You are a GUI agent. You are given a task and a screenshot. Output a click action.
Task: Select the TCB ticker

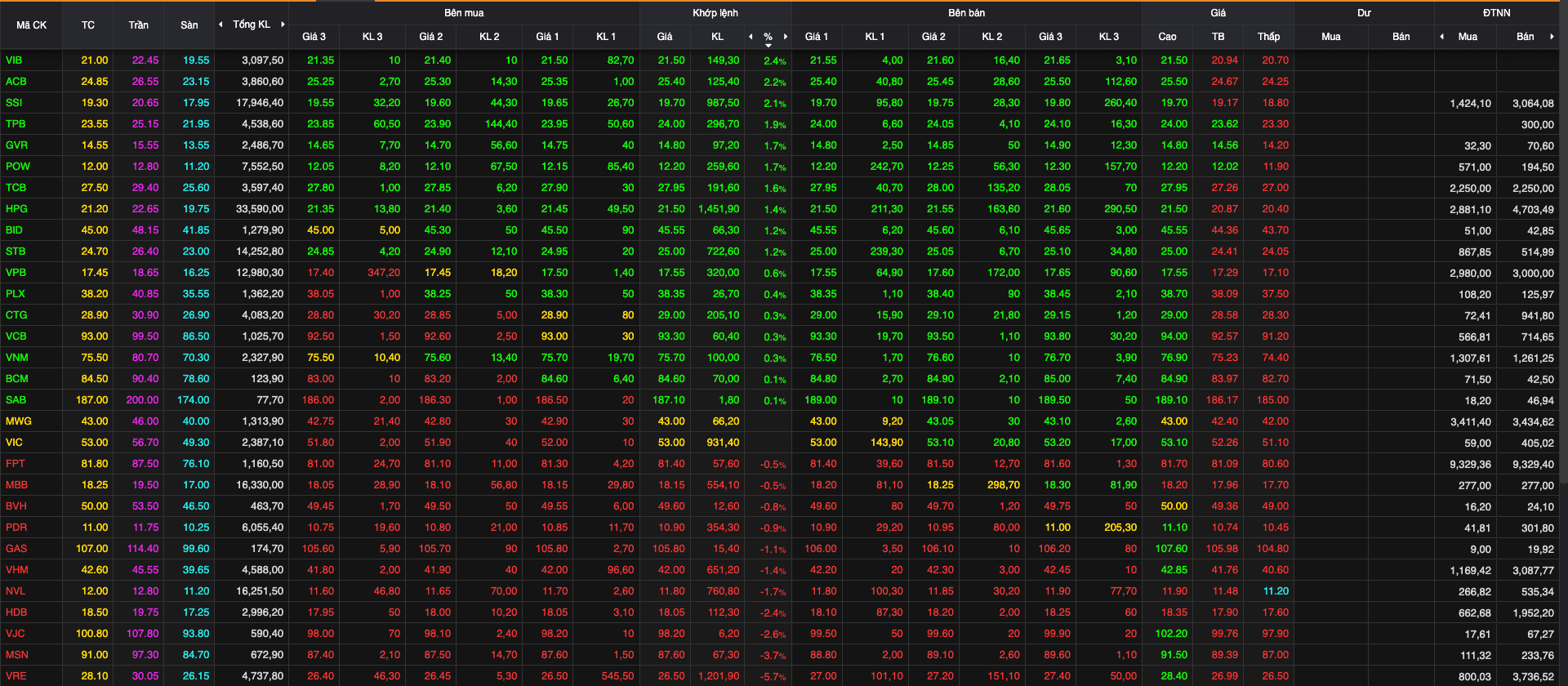pyautogui.click(x=16, y=188)
